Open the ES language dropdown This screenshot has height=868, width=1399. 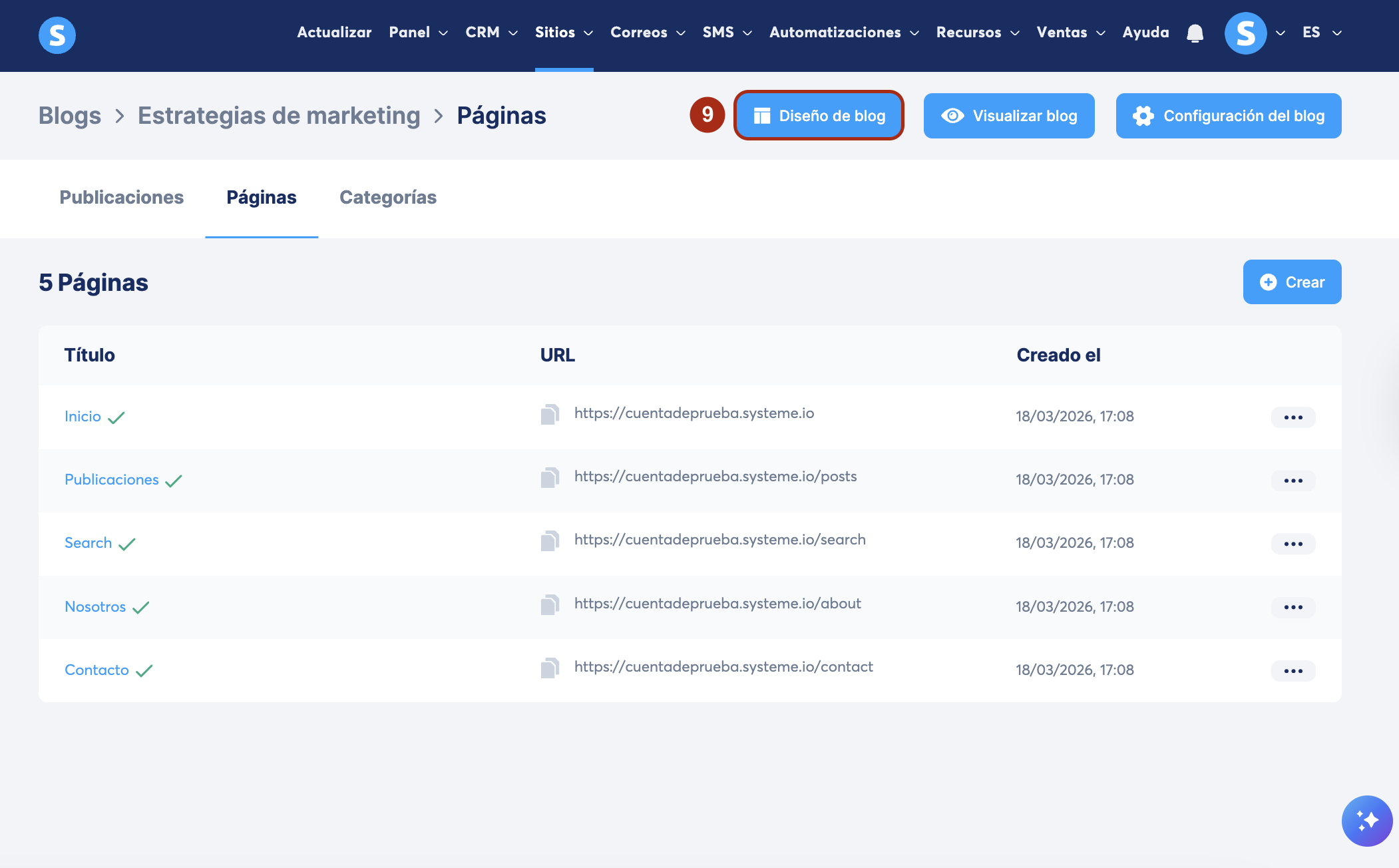(1321, 33)
